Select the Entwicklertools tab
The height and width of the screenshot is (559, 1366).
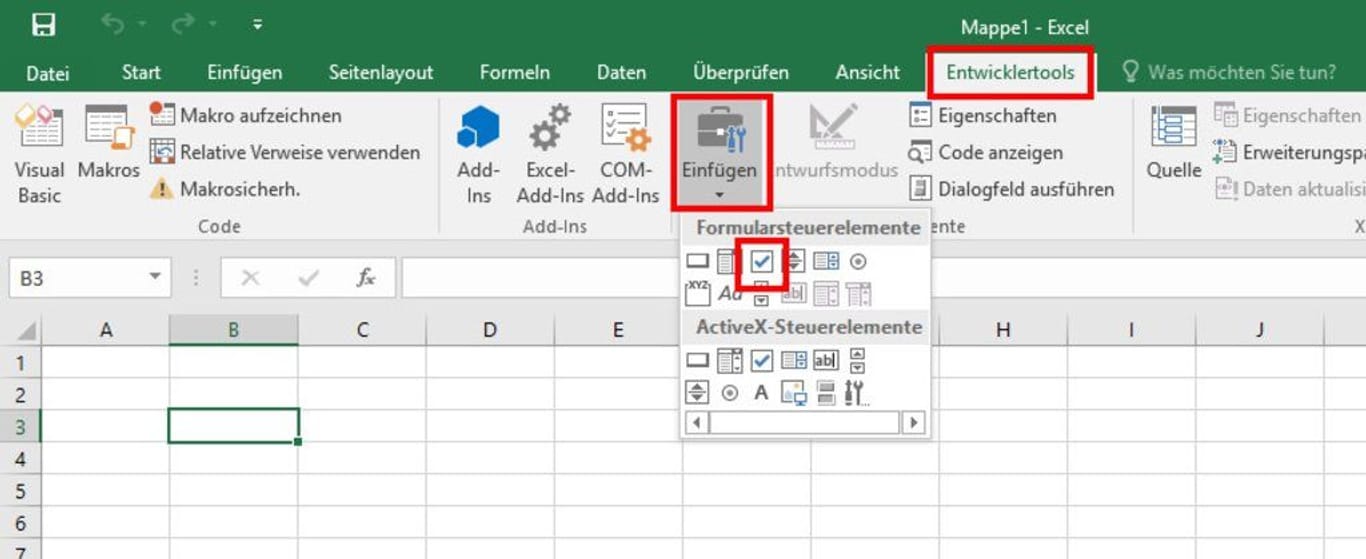(1010, 72)
